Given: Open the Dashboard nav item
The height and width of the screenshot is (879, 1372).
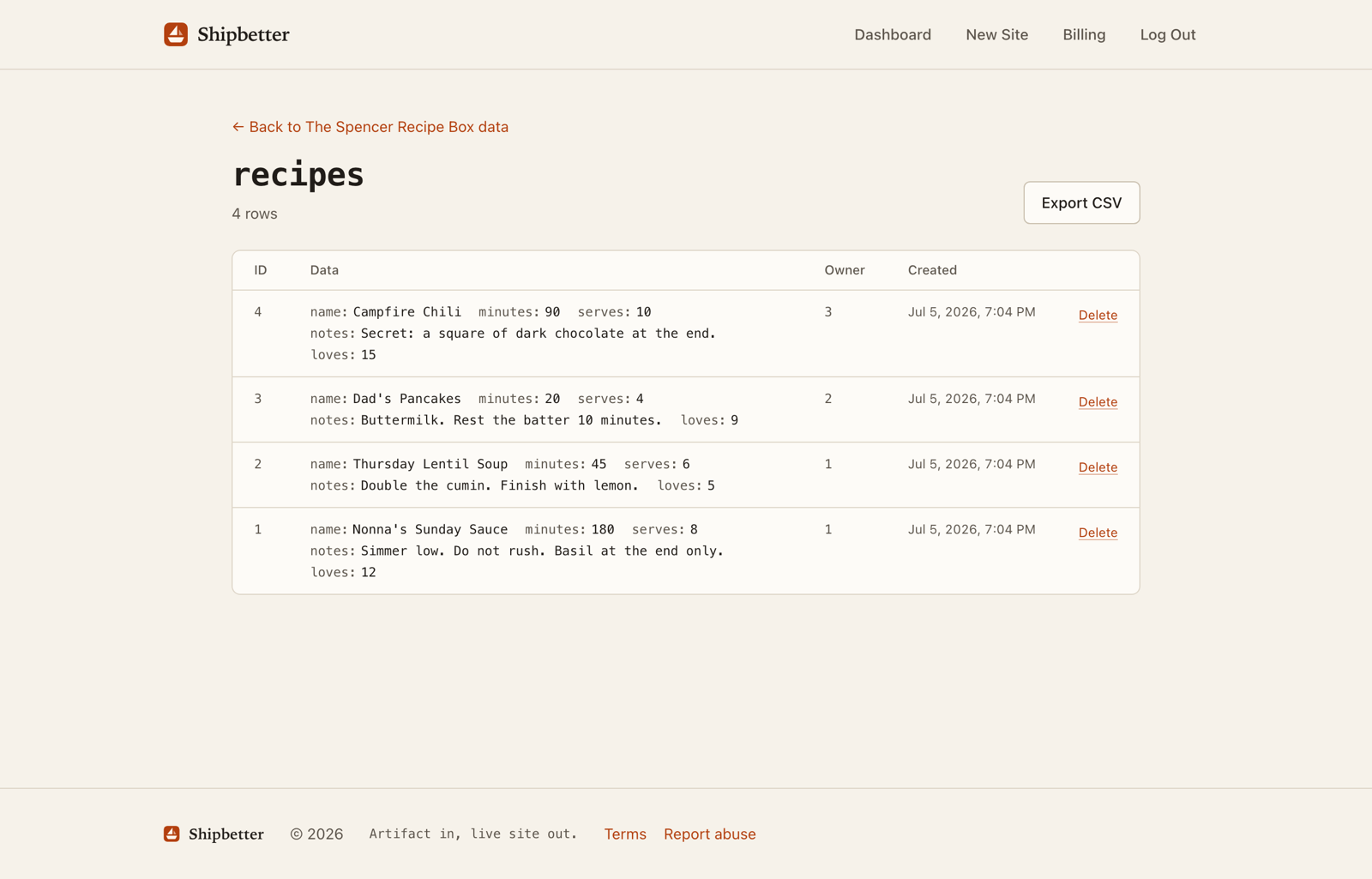Looking at the screenshot, I should click(893, 34).
